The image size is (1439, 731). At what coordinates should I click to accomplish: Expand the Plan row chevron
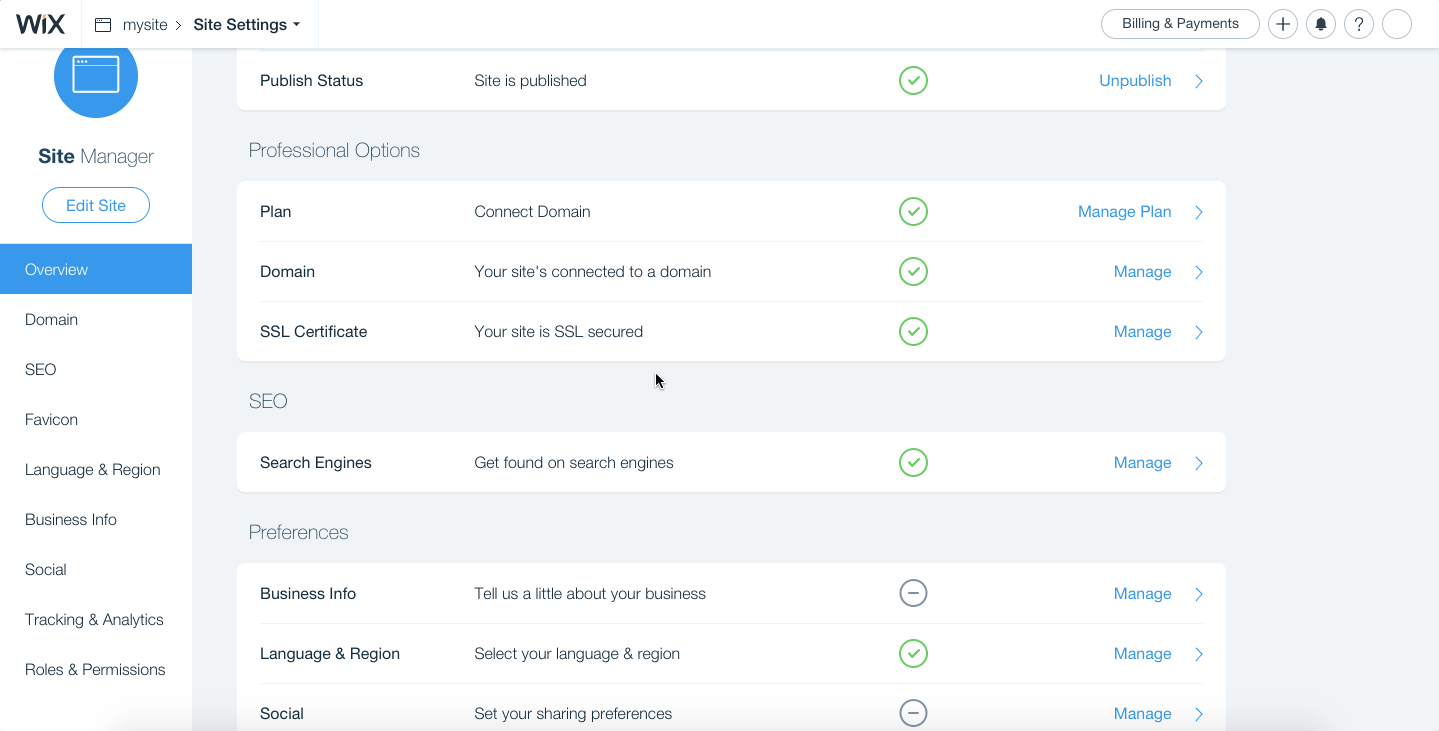coord(1198,211)
